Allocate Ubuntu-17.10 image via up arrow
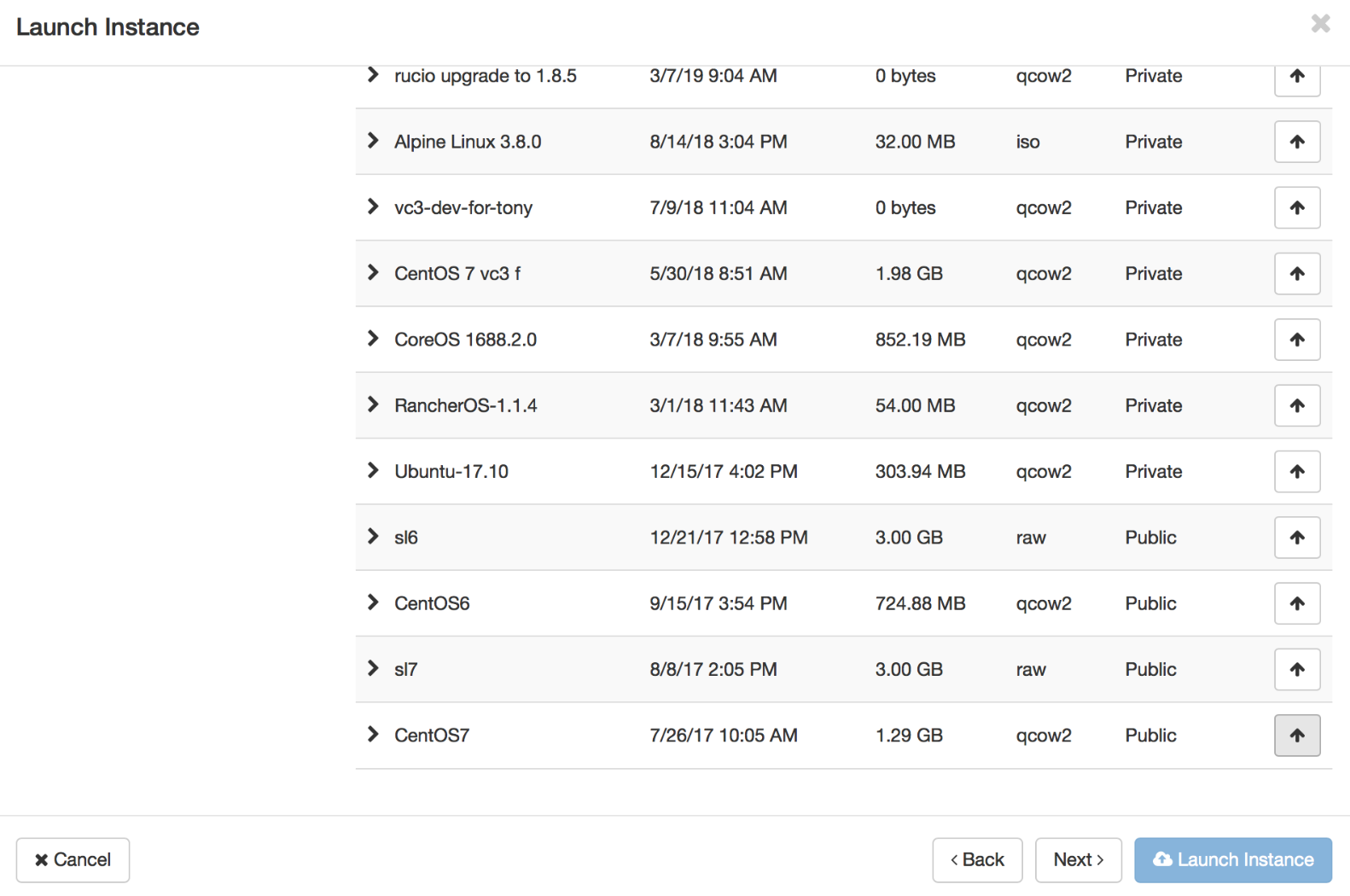Screen dimensions: 1350x896 (1296, 472)
